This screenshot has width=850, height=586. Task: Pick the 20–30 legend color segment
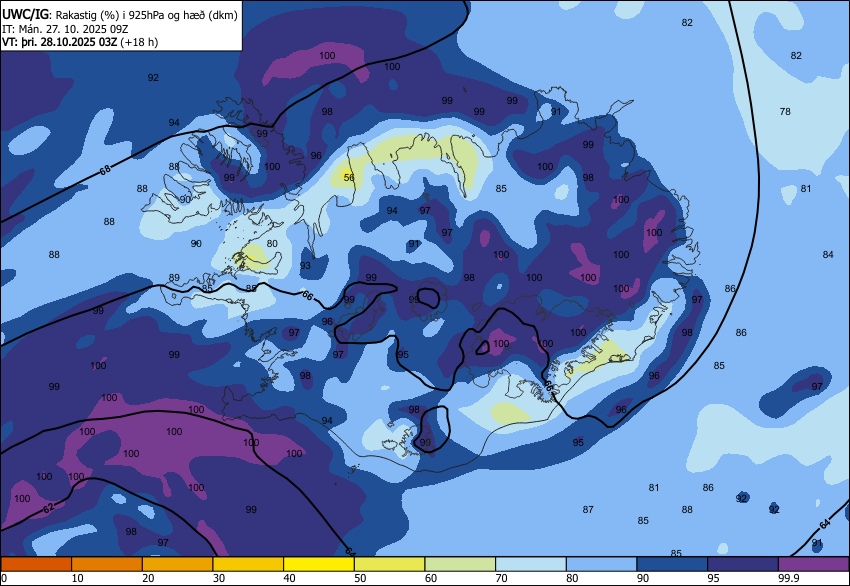(x=177, y=564)
